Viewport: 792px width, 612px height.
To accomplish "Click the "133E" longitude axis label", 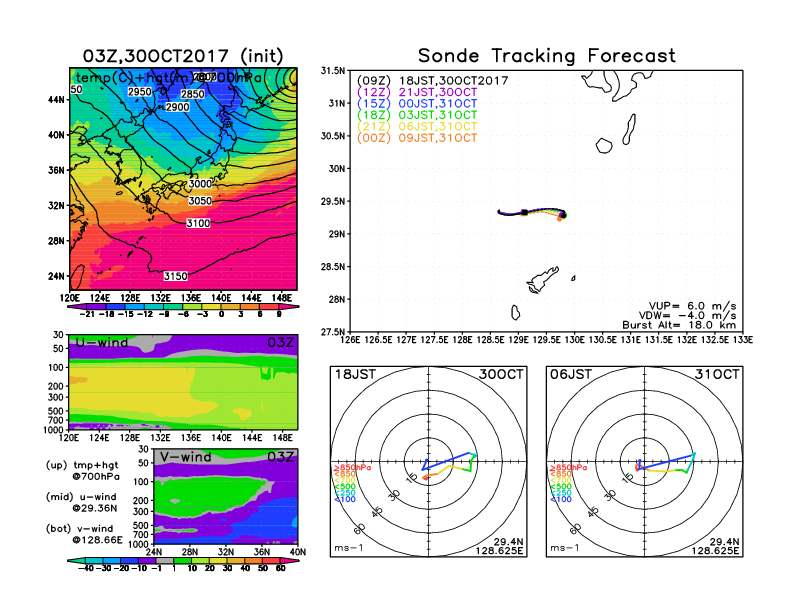I will (x=743, y=340).
